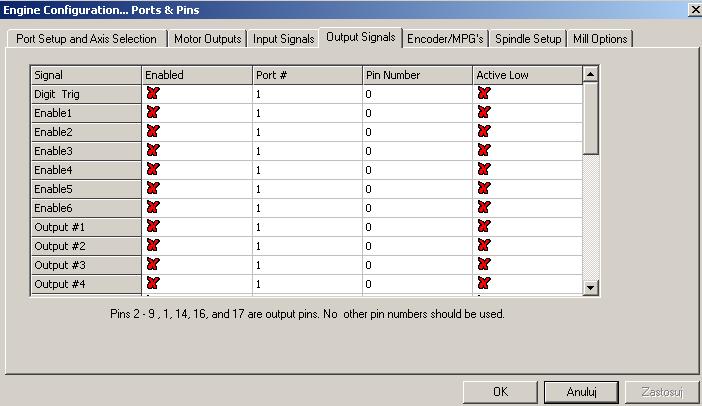Cancel with the Anuluj button

581,392
